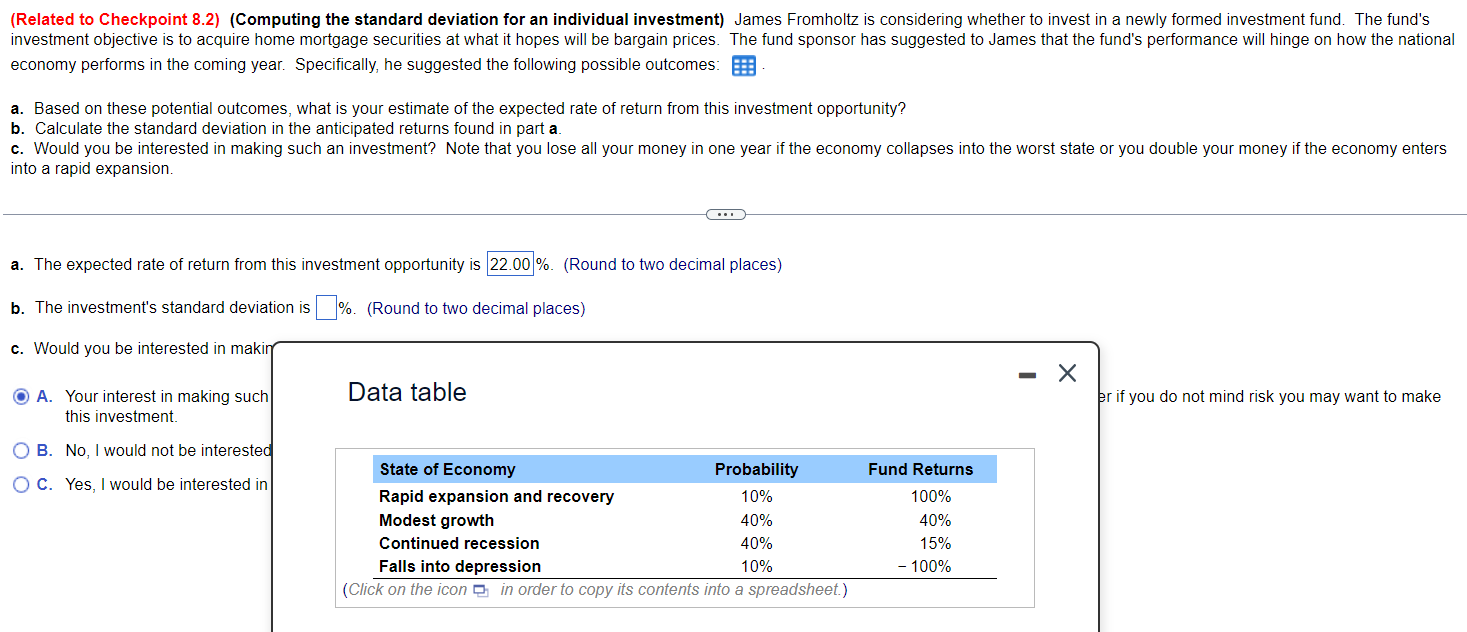Open the data table grid icon

pyautogui.click(x=743, y=66)
